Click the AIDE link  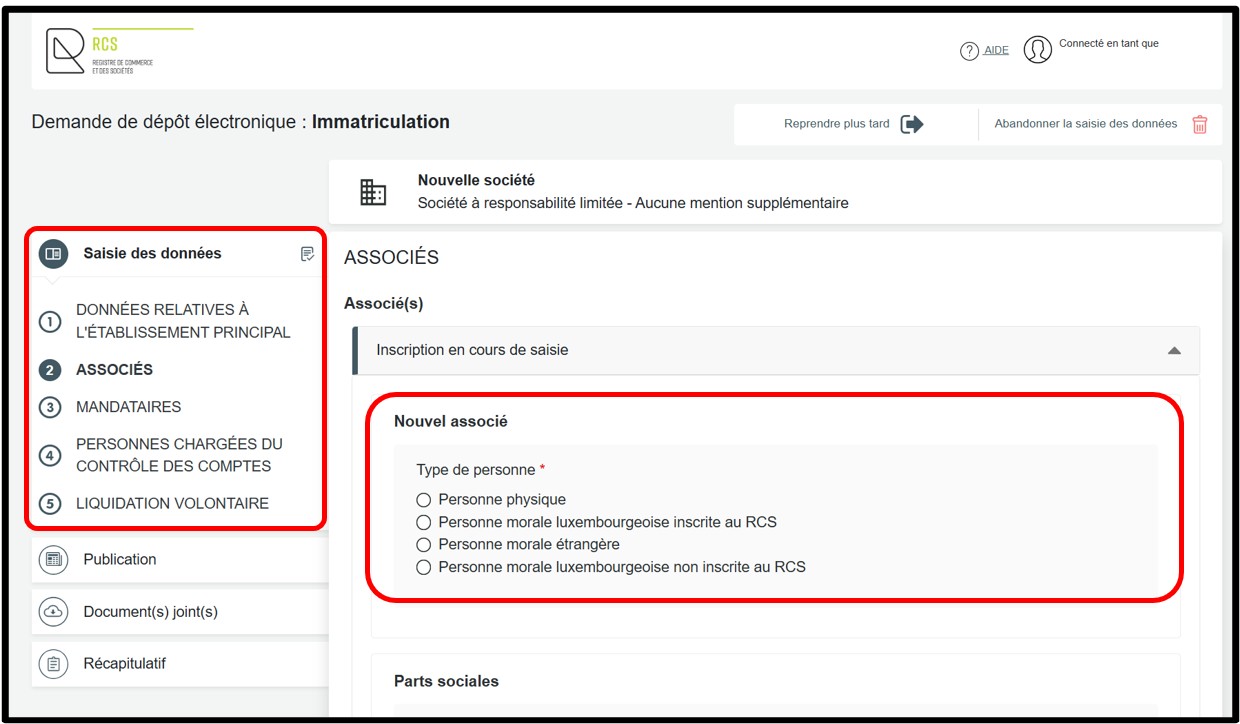pyautogui.click(x=996, y=50)
